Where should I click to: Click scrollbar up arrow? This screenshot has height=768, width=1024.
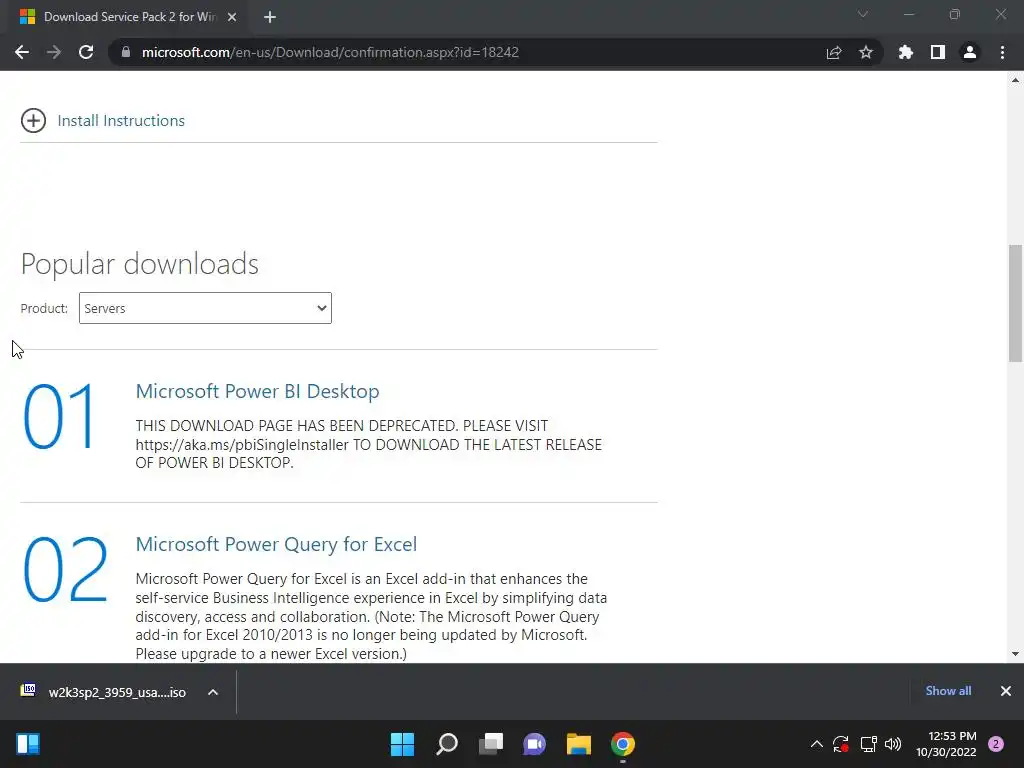(x=1015, y=80)
